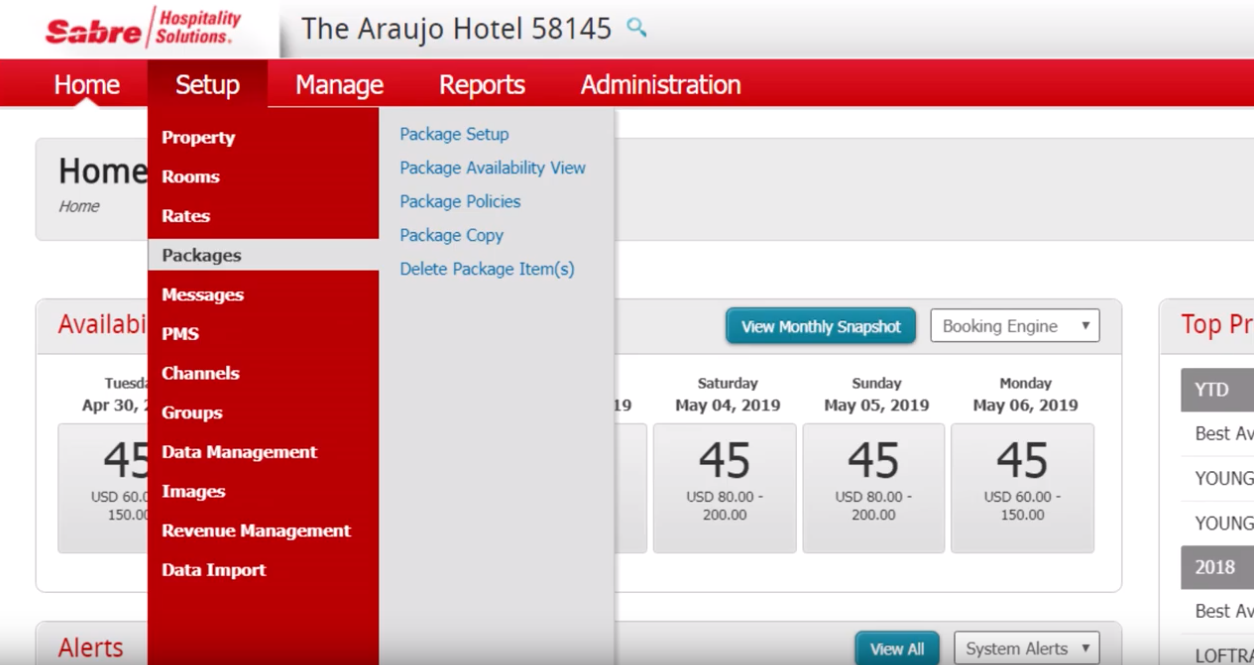Image resolution: width=1254 pixels, height=665 pixels.
Task: Expand the Booking Engine dropdown
Action: click(x=1015, y=326)
